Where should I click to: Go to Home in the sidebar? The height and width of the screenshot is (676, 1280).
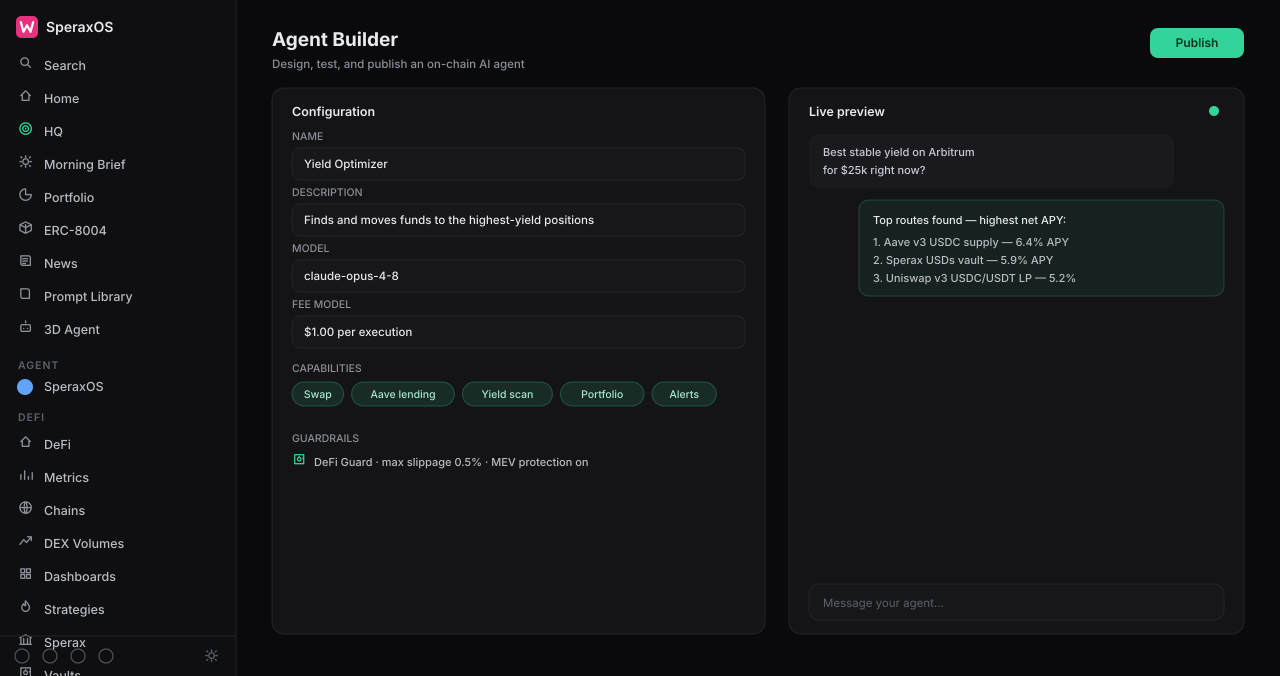click(61, 98)
